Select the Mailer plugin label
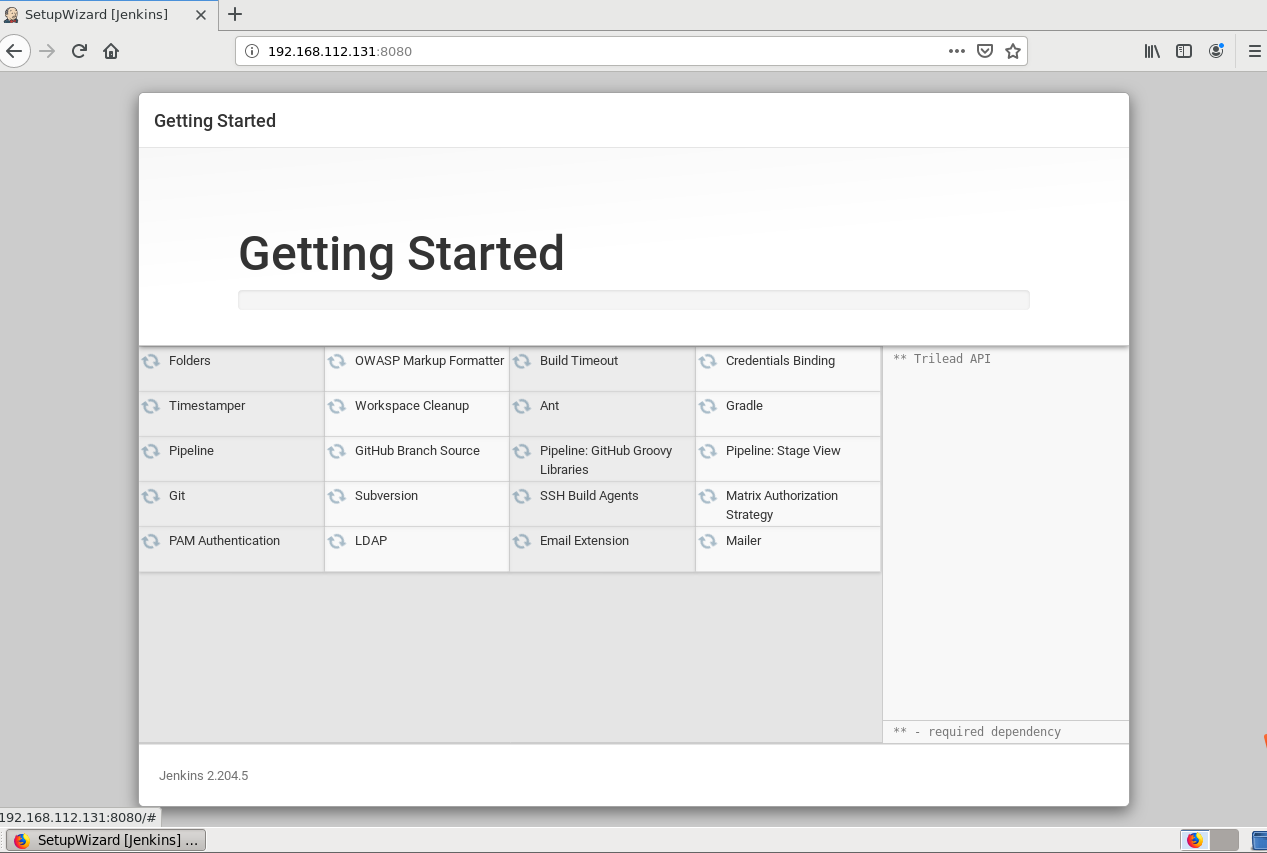1267x853 pixels. click(x=743, y=541)
